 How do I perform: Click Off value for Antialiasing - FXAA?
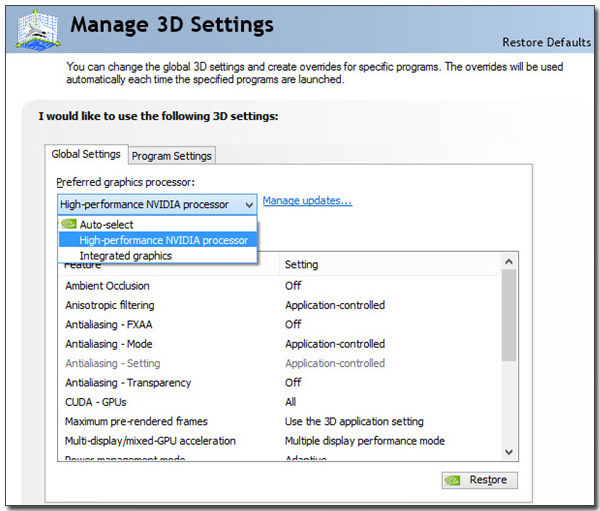(x=293, y=325)
